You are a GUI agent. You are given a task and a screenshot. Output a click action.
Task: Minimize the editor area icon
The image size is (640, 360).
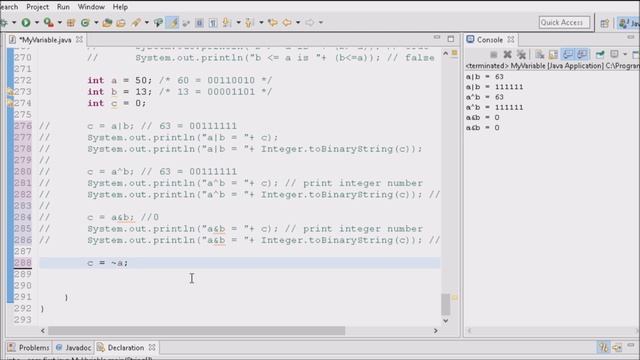437,38
